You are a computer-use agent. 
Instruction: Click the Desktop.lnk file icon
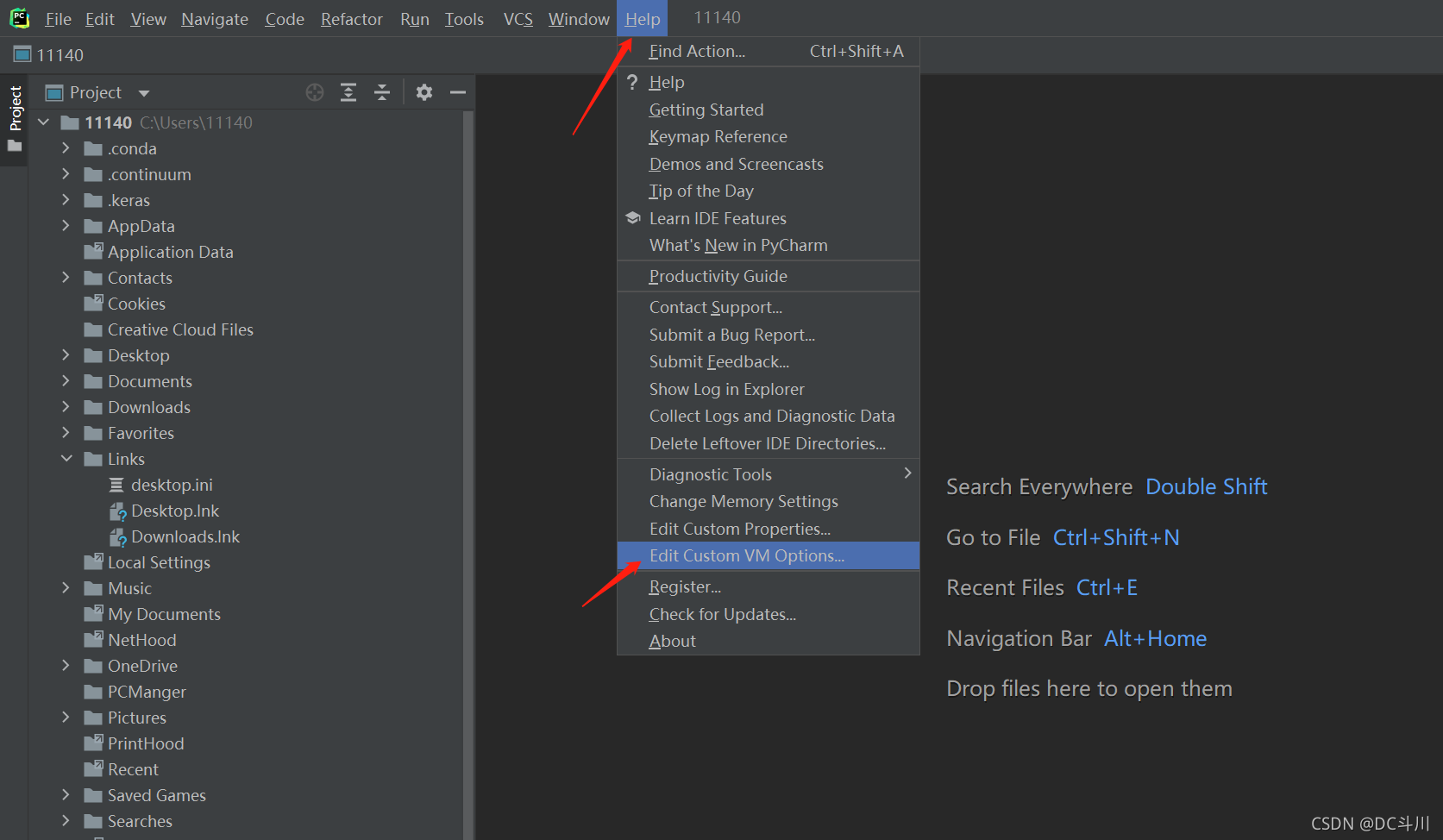pyautogui.click(x=118, y=511)
